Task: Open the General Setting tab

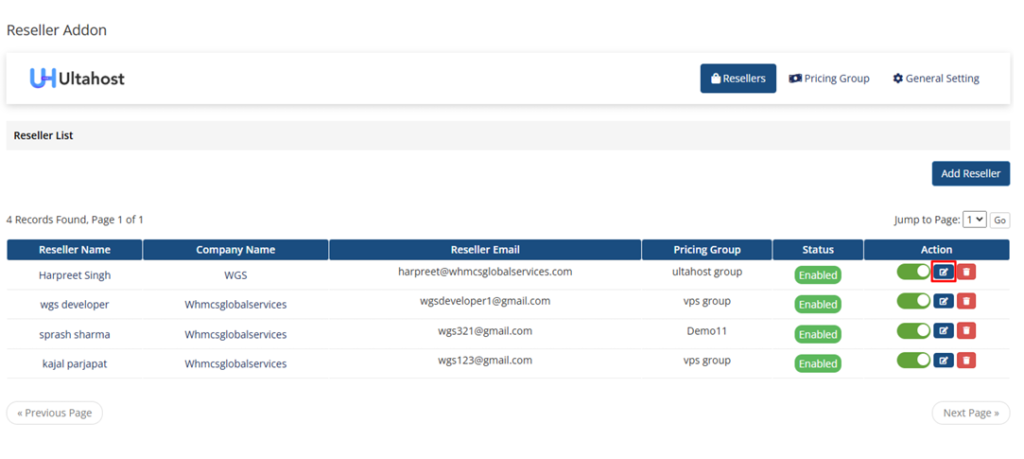Action: 936,78
